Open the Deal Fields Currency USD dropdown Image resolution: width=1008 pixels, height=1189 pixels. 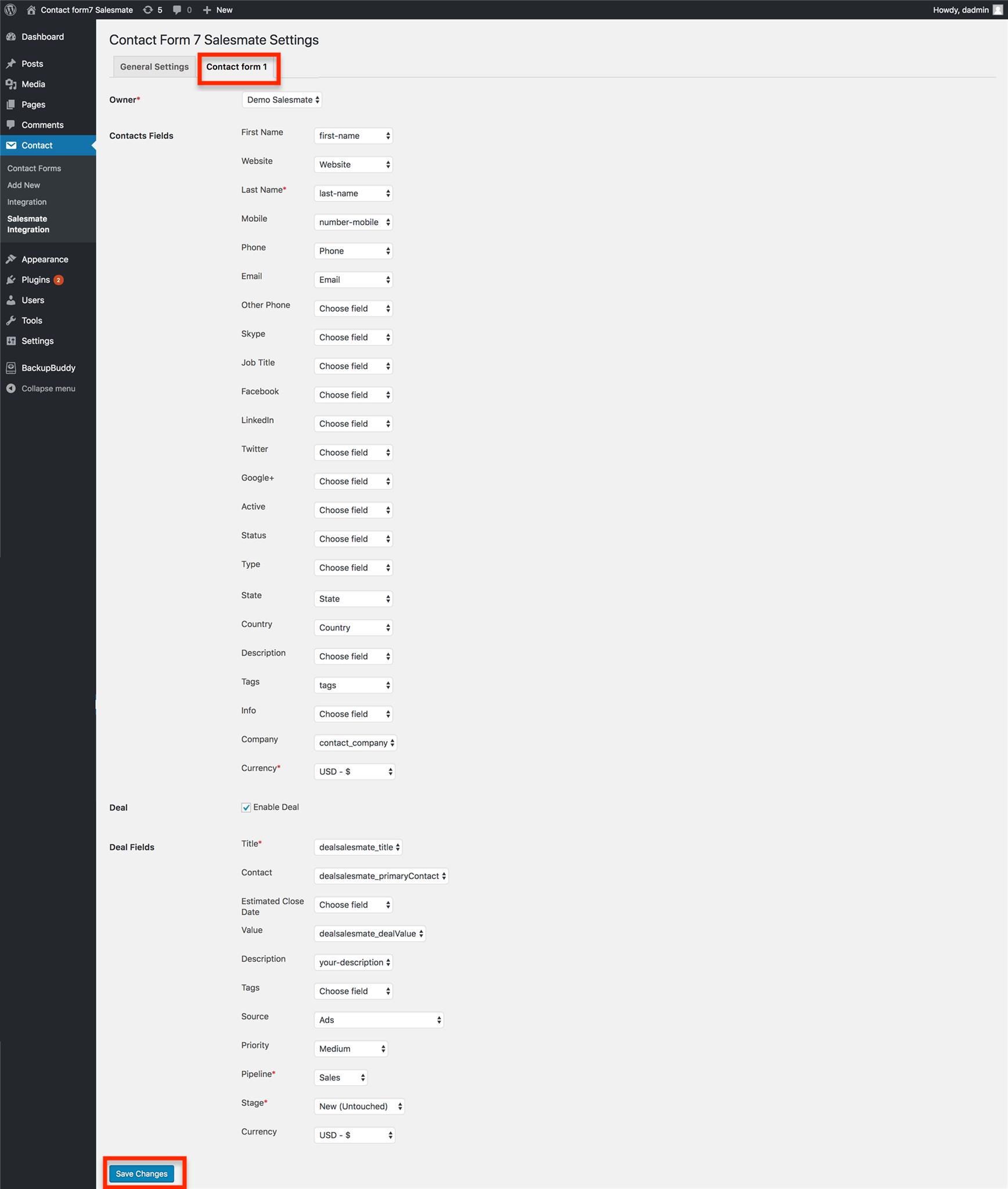point(355,1136)
